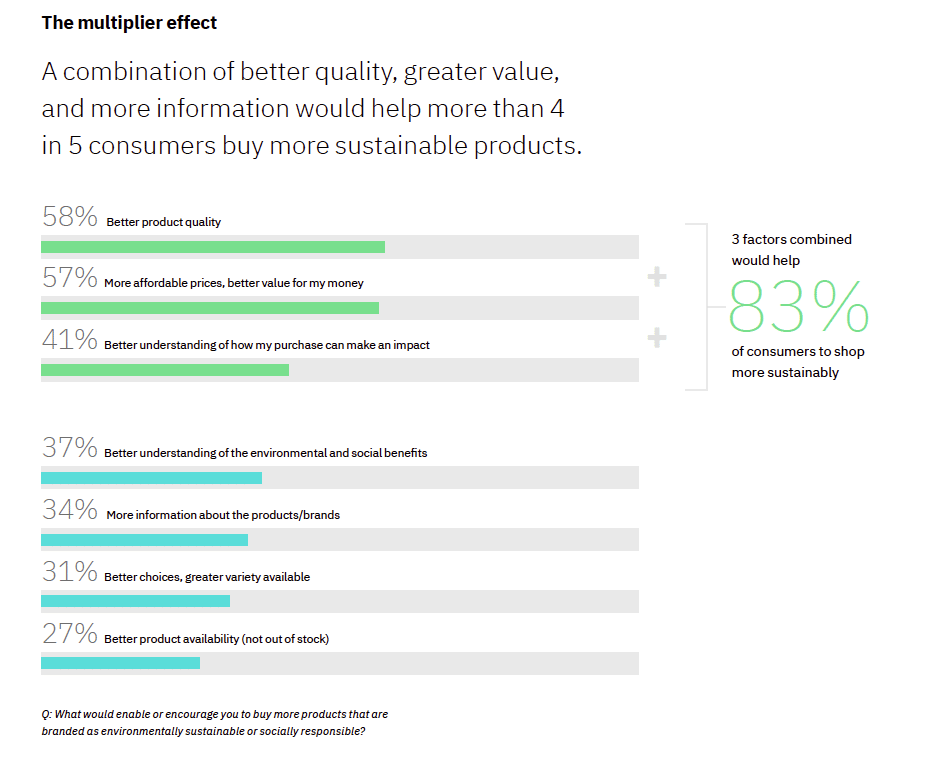Click the teal 37% environmental benefits bar
The height and width of the screenshot is (765, 932).
[151, 478]
